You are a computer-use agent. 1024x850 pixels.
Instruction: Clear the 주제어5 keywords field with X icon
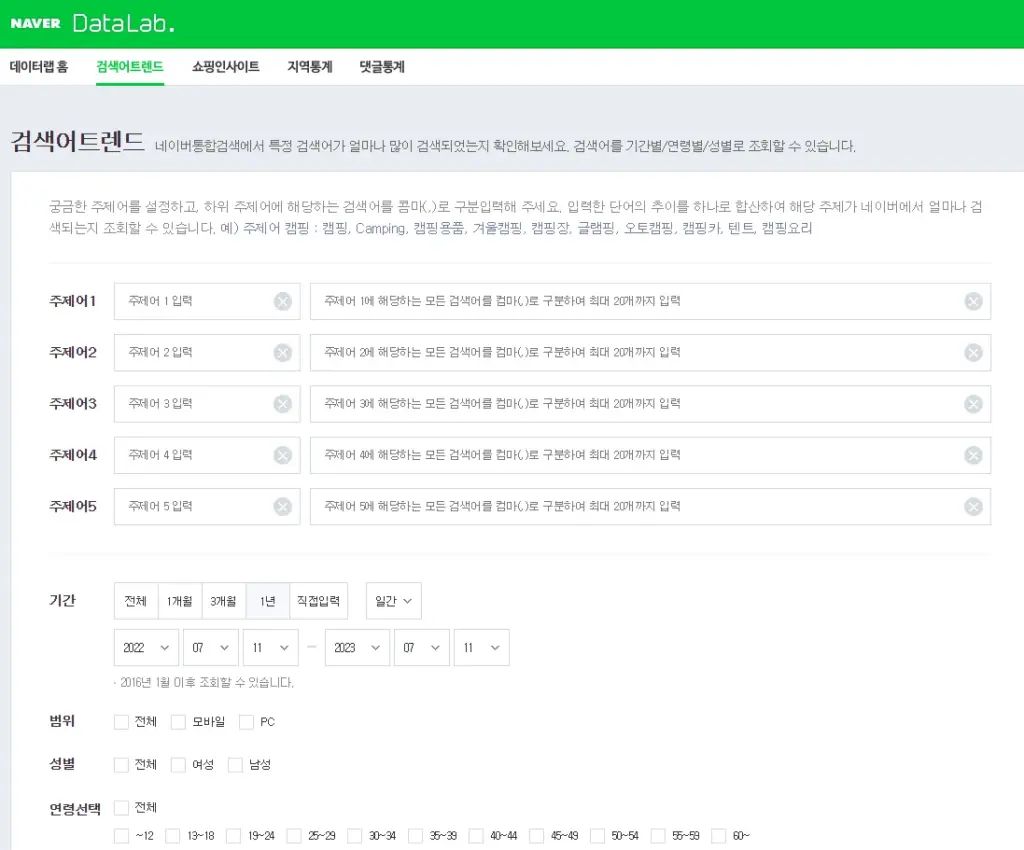point(973,507)
